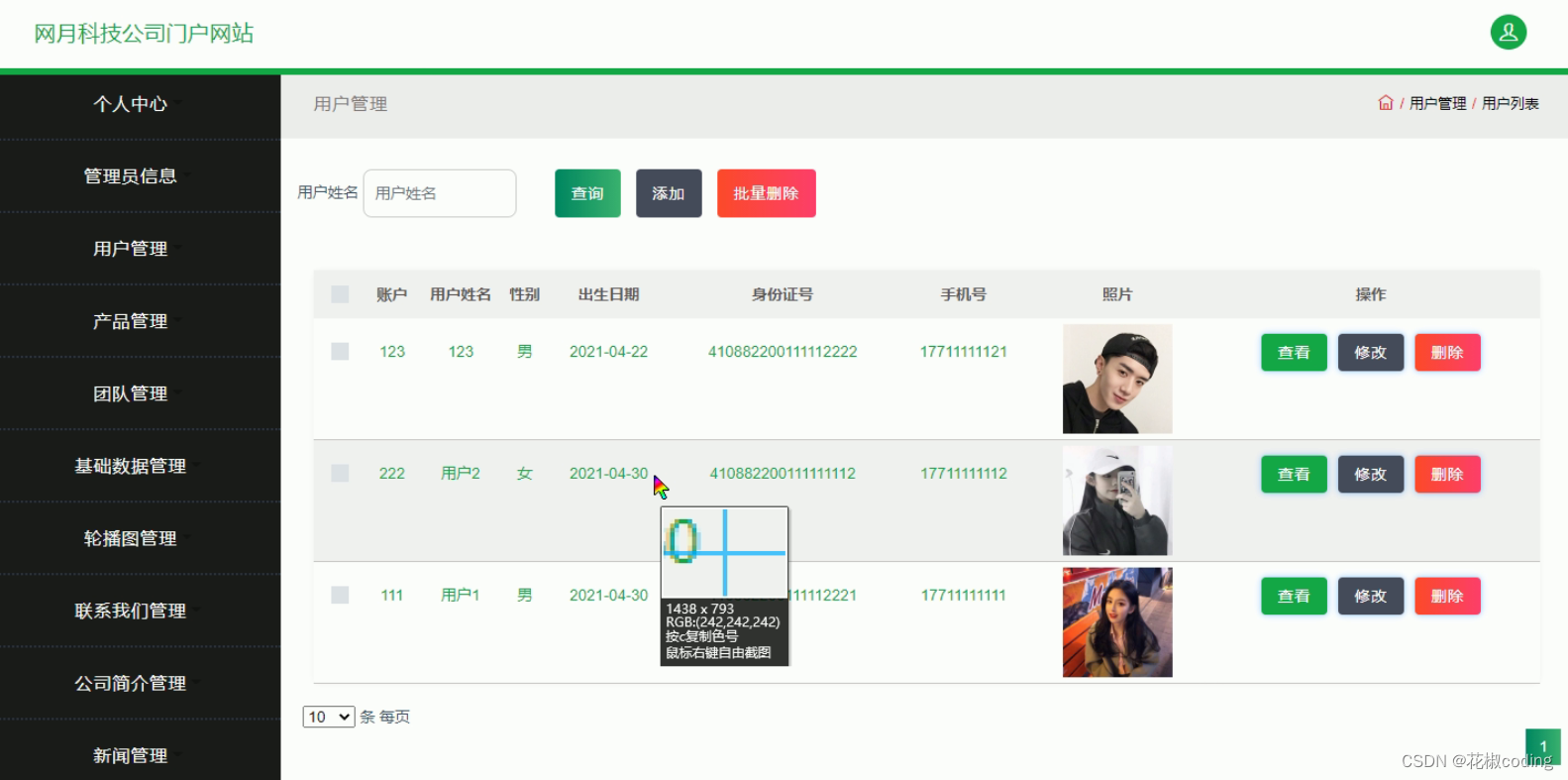Click the 网月科技公司门户网站 site title

pyautogui.click(x=144, y=34)
